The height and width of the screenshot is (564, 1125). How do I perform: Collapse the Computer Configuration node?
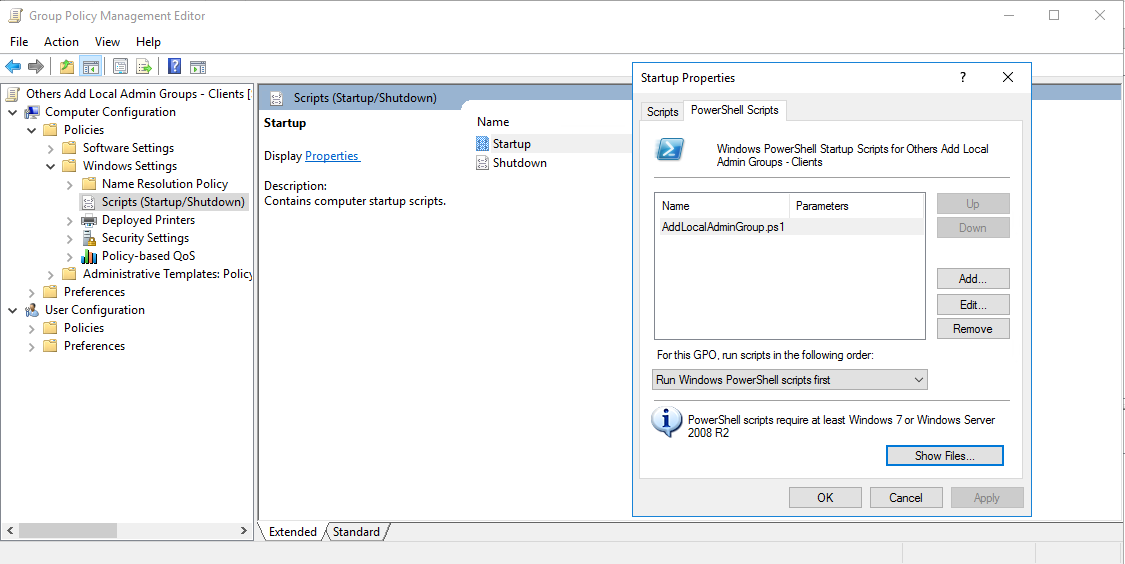click(x=12, y=112)
